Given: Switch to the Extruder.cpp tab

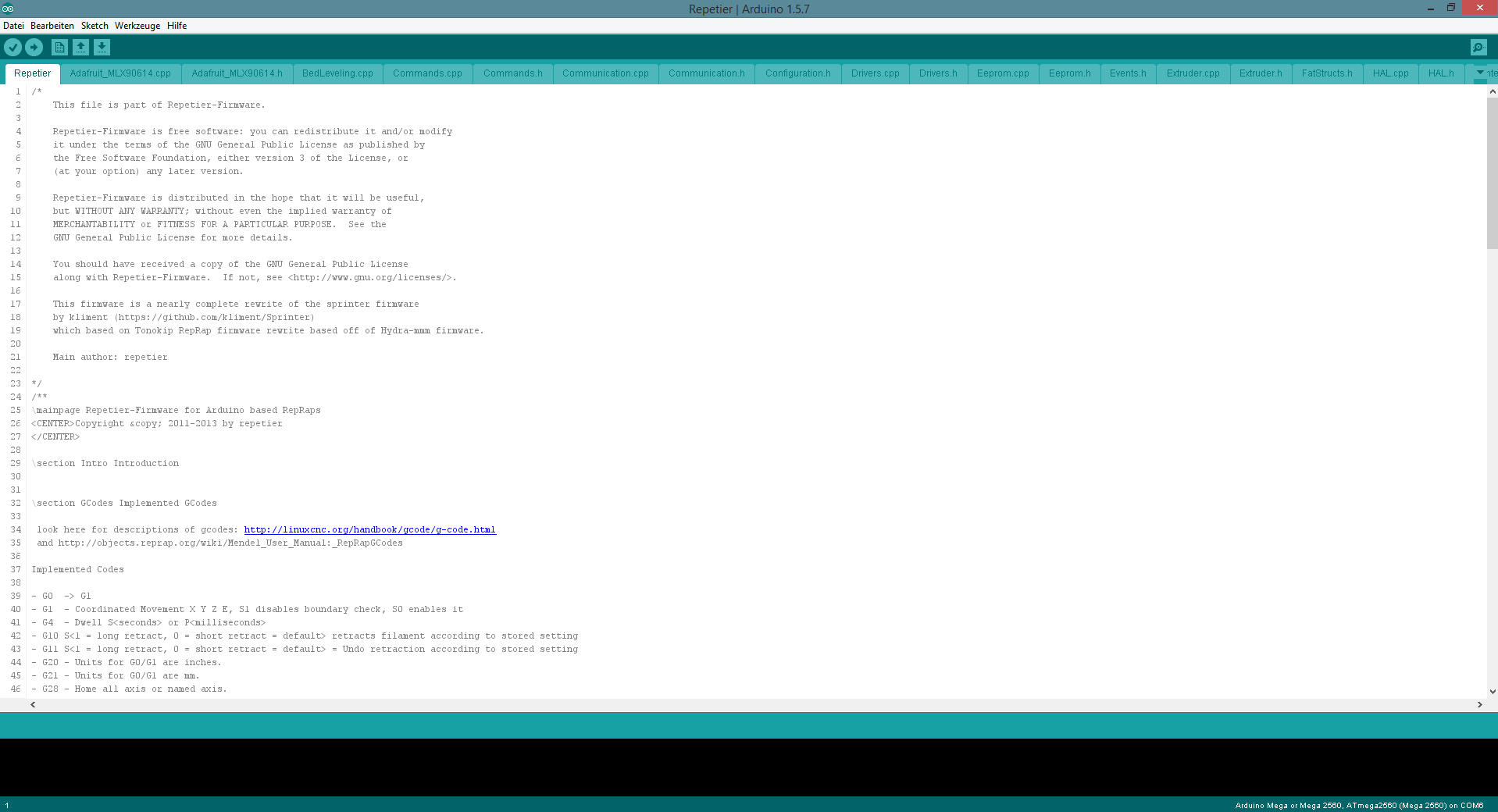Looking at the screenshot, I should [x=1193, y=73].
